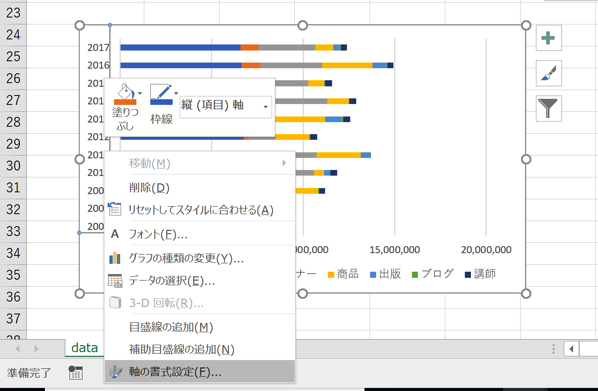The image size is (598, 391).
Task: Click the 2016 bar's yellow segment
Action: click(x=347, y=66)
